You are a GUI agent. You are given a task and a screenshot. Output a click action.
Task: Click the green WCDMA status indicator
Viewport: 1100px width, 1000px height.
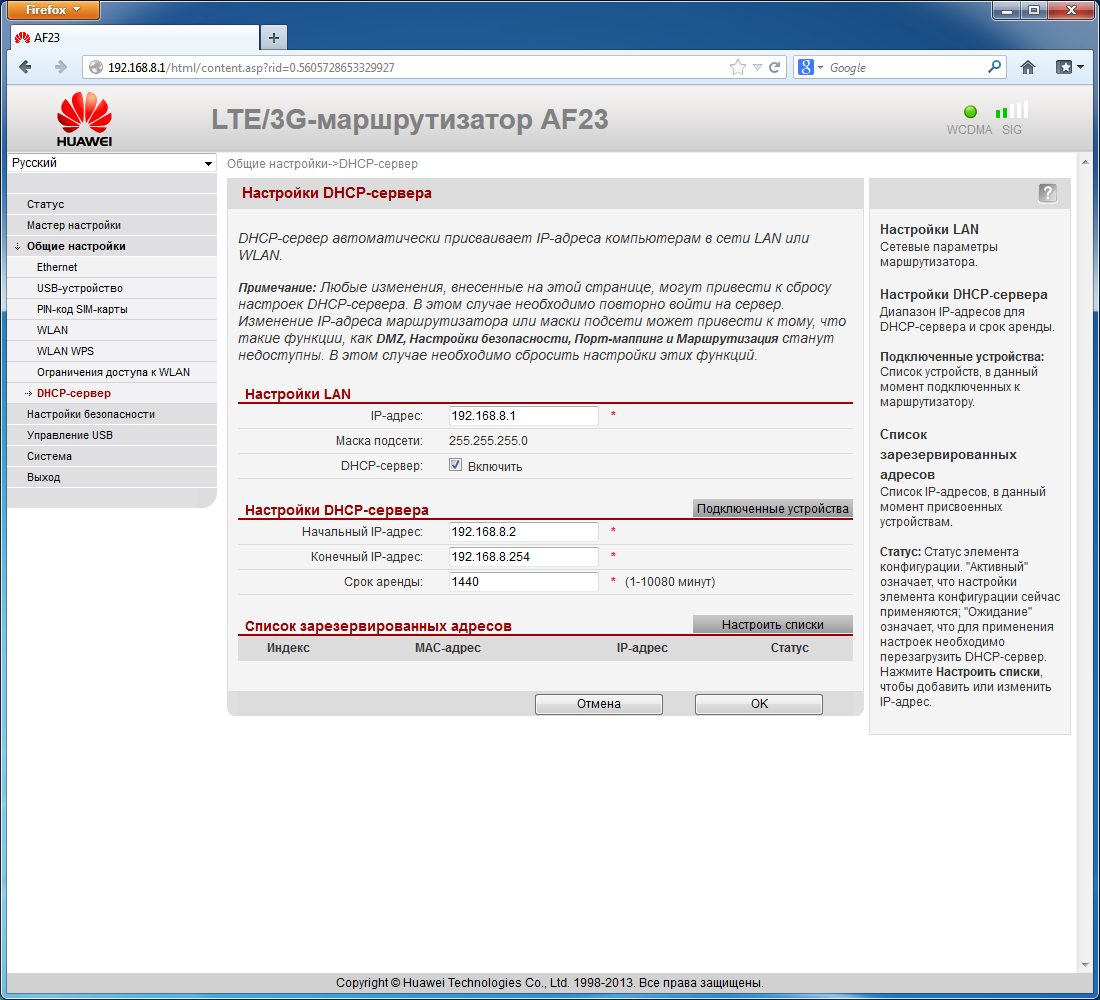coord(970,112)
